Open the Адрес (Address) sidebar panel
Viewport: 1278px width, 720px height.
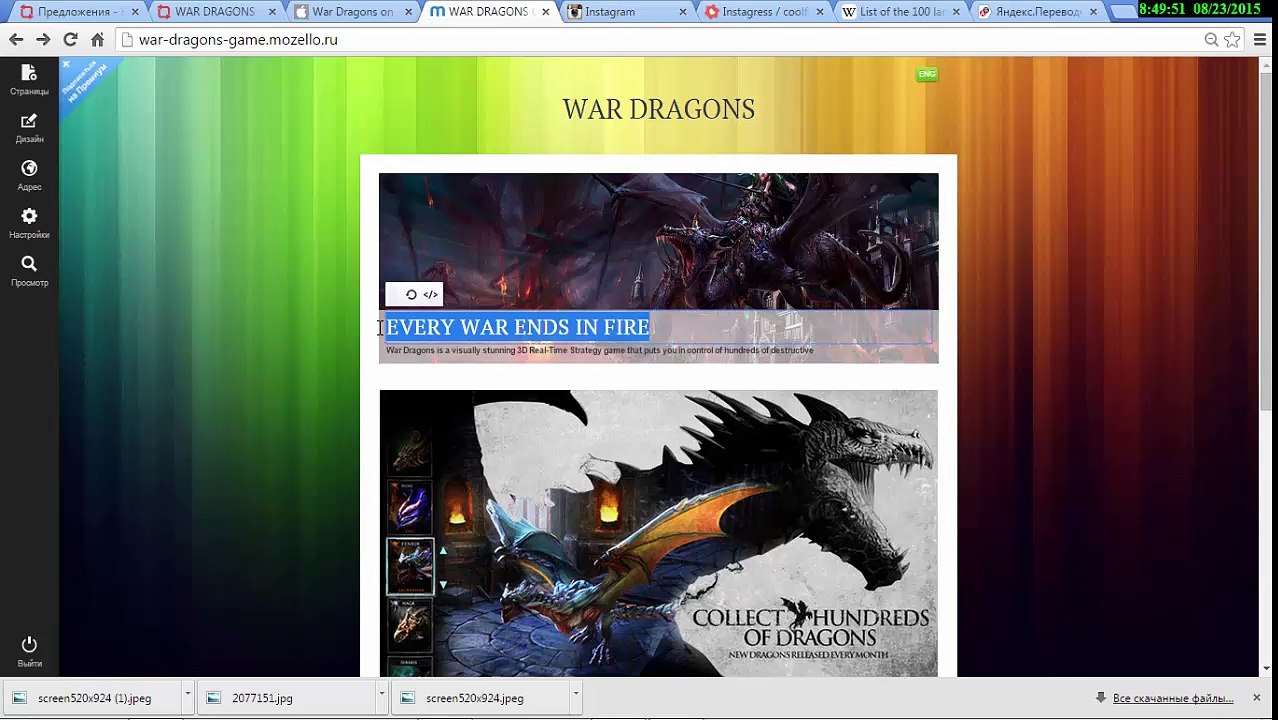coord(29,176)
